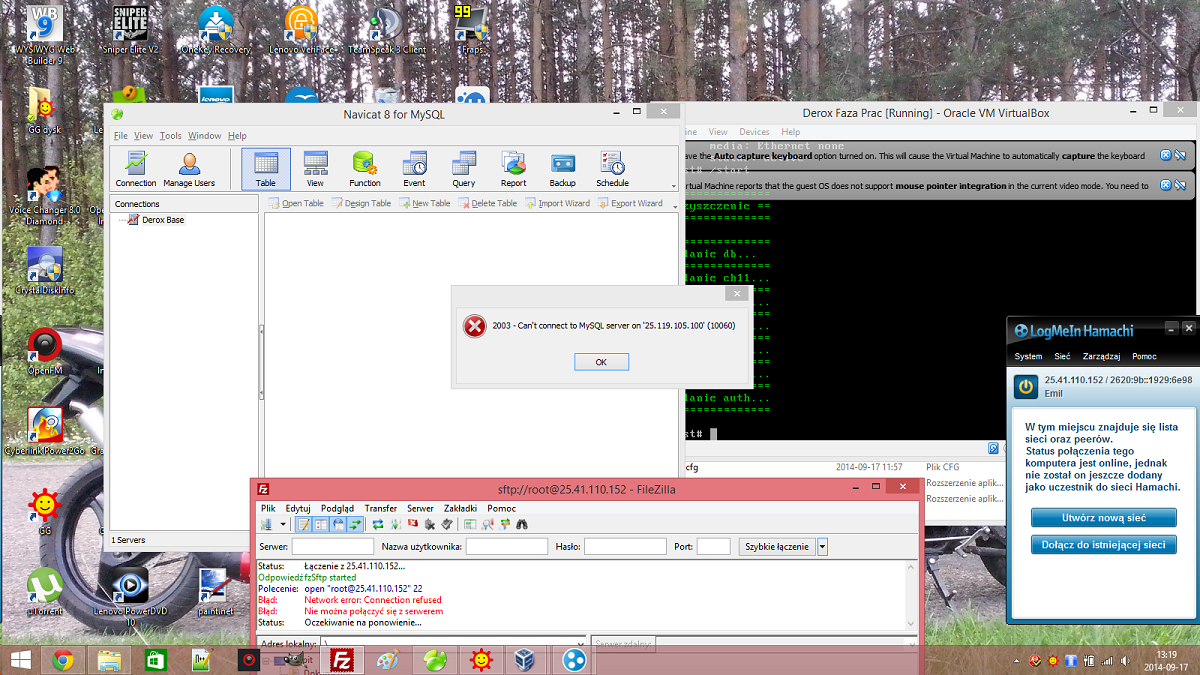
Task: Select the Table icon in Navicat toolbar
Action: pyautogui.click(x=266, y=169)
